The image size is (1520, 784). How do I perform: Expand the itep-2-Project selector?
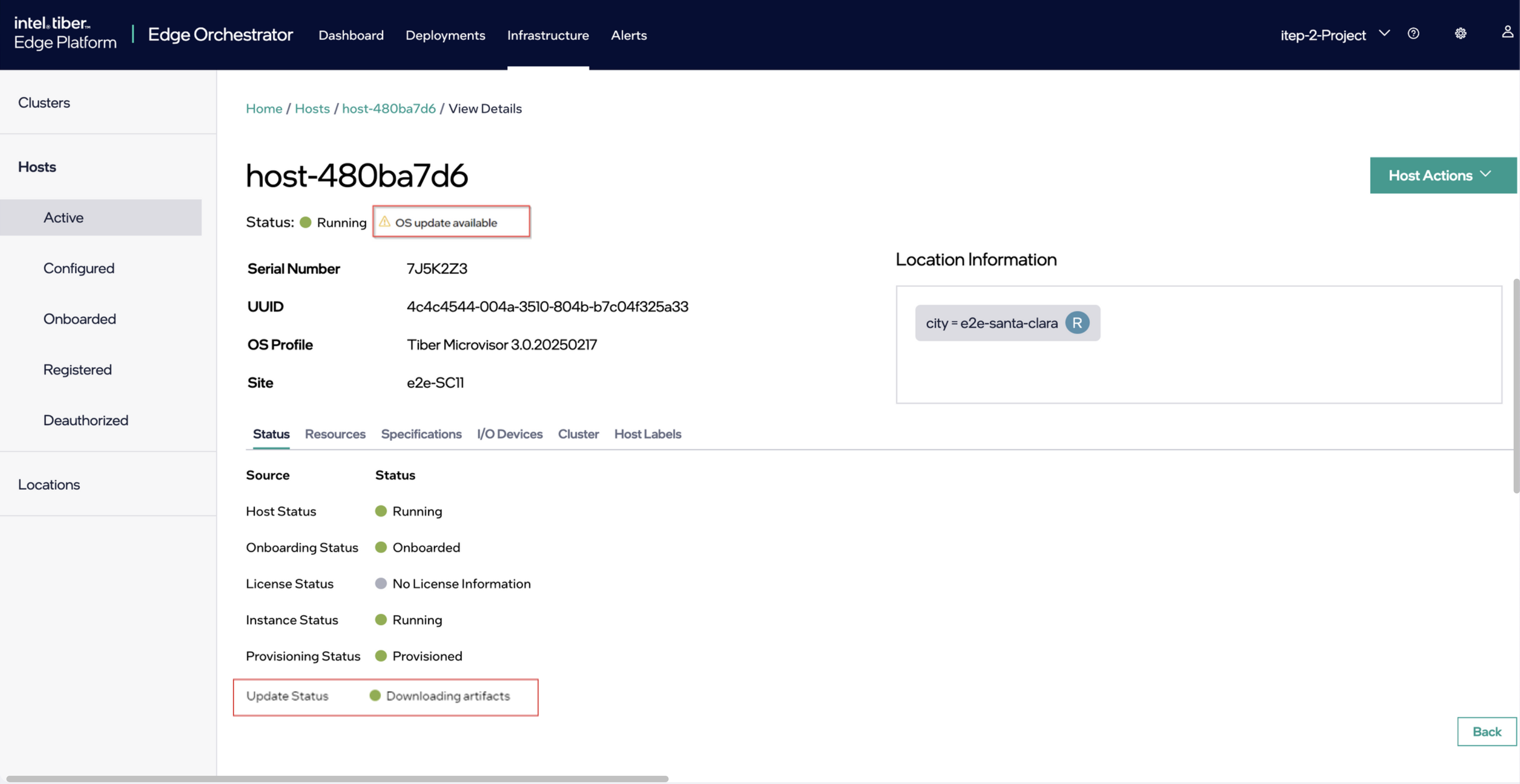point(1385,34)
